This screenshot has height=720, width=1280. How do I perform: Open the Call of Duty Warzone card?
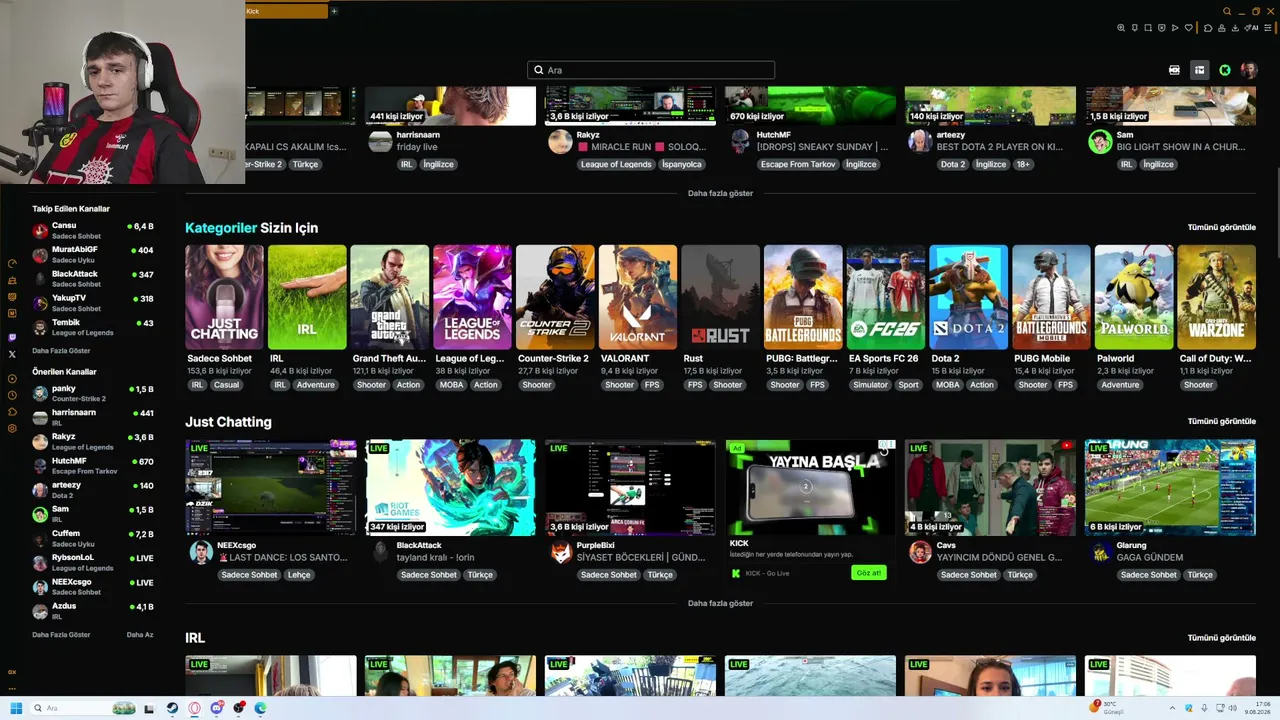coord(1217,297)
